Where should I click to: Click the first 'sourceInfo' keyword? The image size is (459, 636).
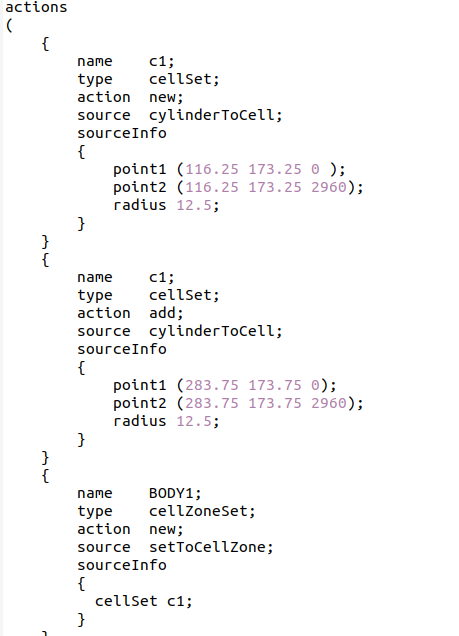pyautogui.click(x=122, y=133)
